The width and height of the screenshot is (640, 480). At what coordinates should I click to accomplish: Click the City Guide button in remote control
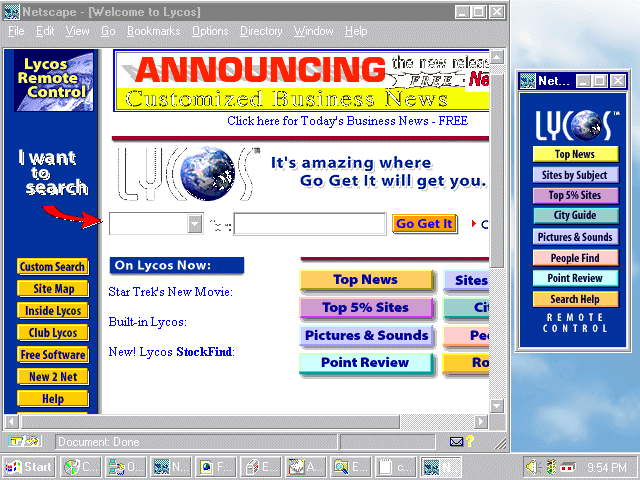point(575,215)
